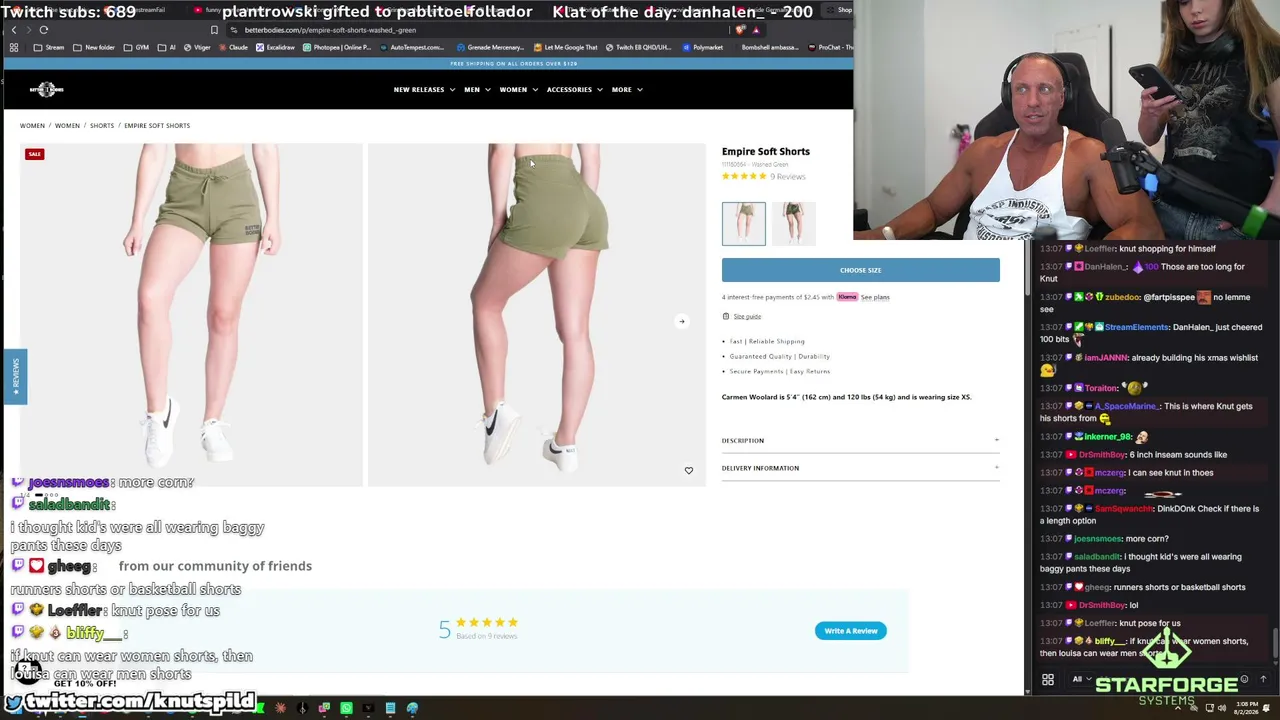Image resolution: width=1280 pixels, height=720 pixels.
Task: Select the first washed green color thumbnail
Action: coord(744,223)
